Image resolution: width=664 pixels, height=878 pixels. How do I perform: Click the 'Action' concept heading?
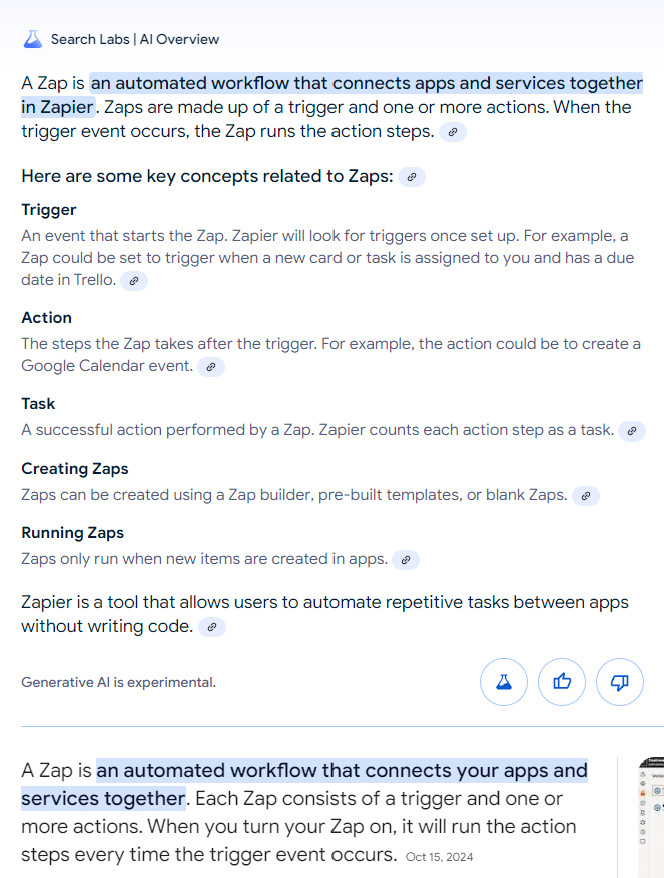click(x=46, y=318)
